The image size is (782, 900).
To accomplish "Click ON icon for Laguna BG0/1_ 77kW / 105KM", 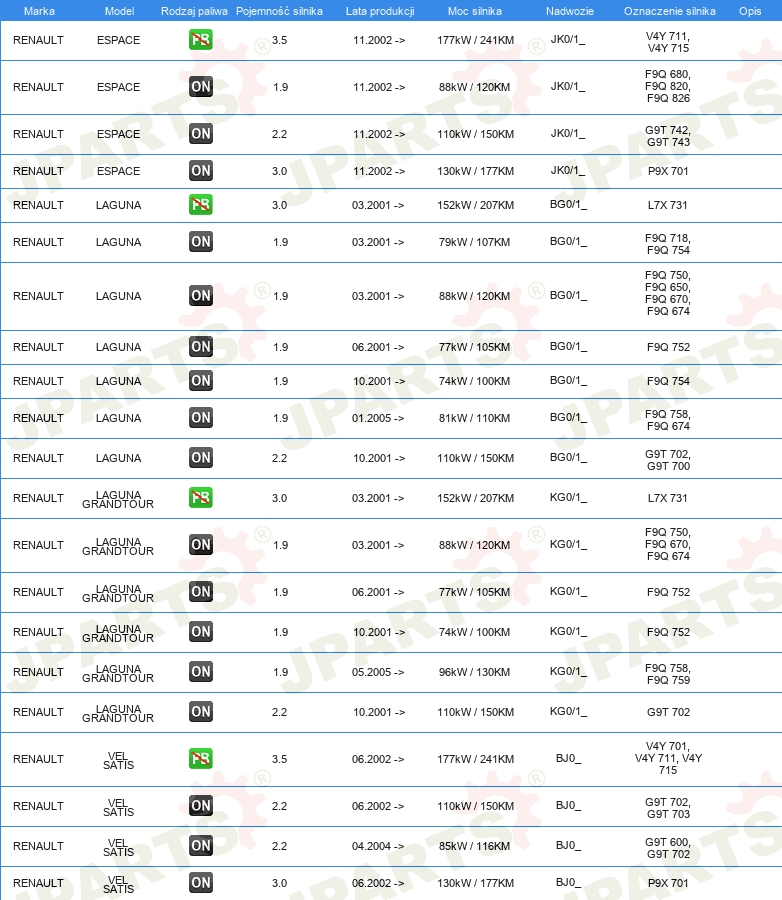I will click(x=200, y=347).
